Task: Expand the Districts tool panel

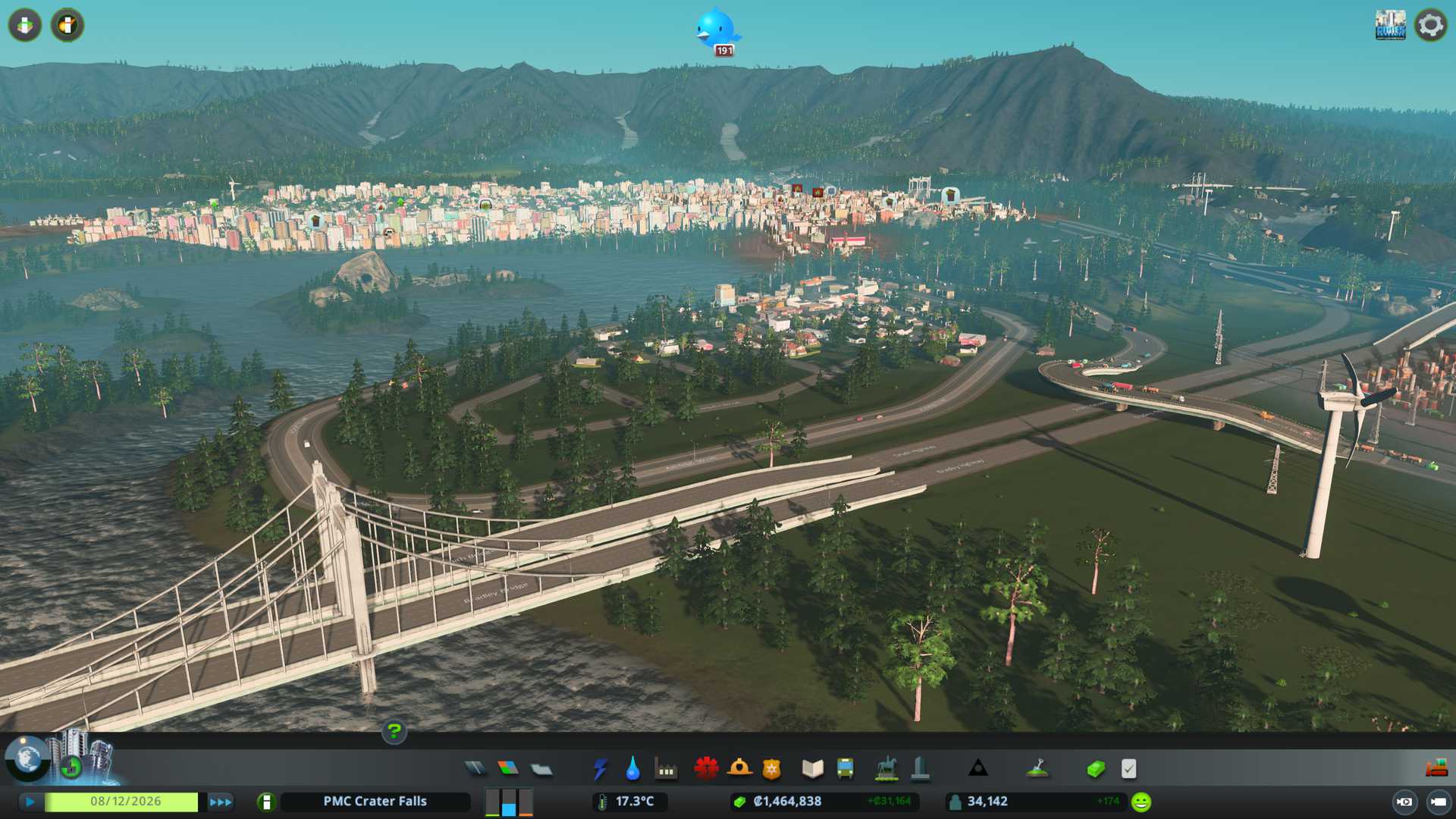Action: click(541, 769)
